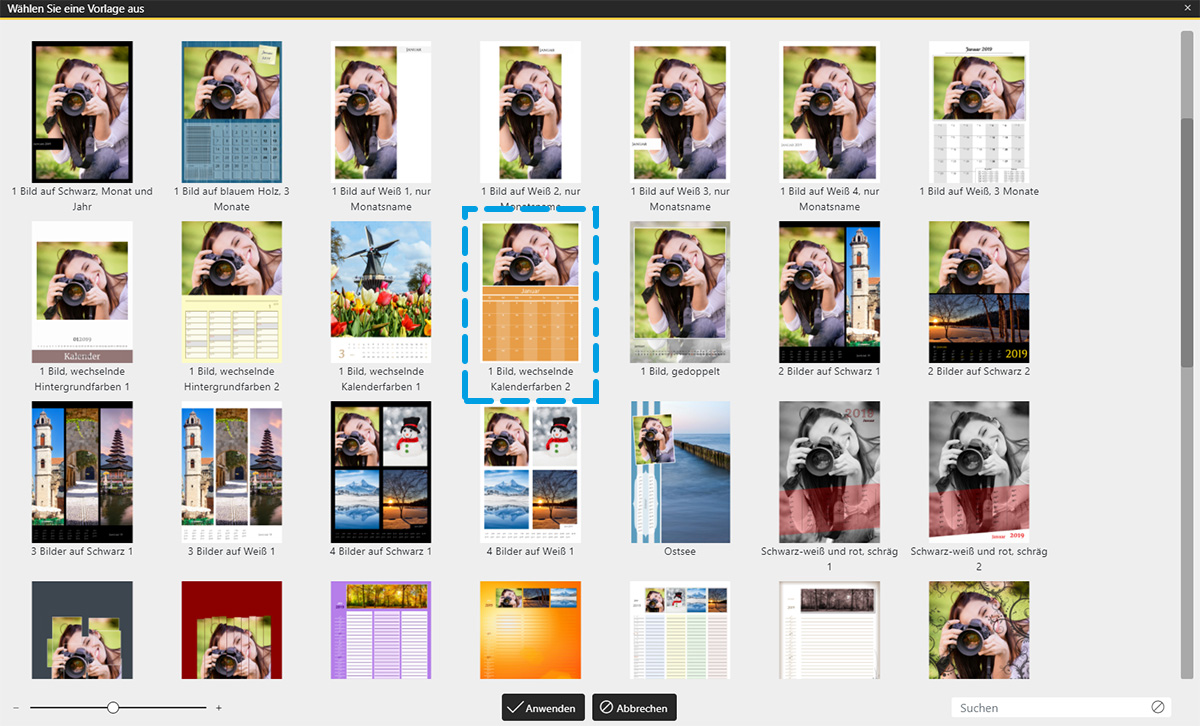1200x726 pixels.
Task: Close the template dialog with the X
Action: [1188, 8]
